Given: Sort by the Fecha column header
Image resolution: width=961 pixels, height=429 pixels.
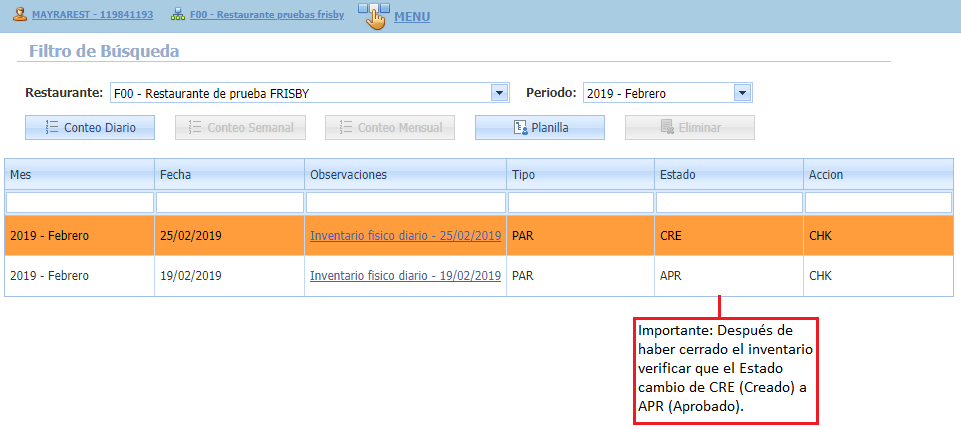Looking at the screenshot, I should pos(229,175).
